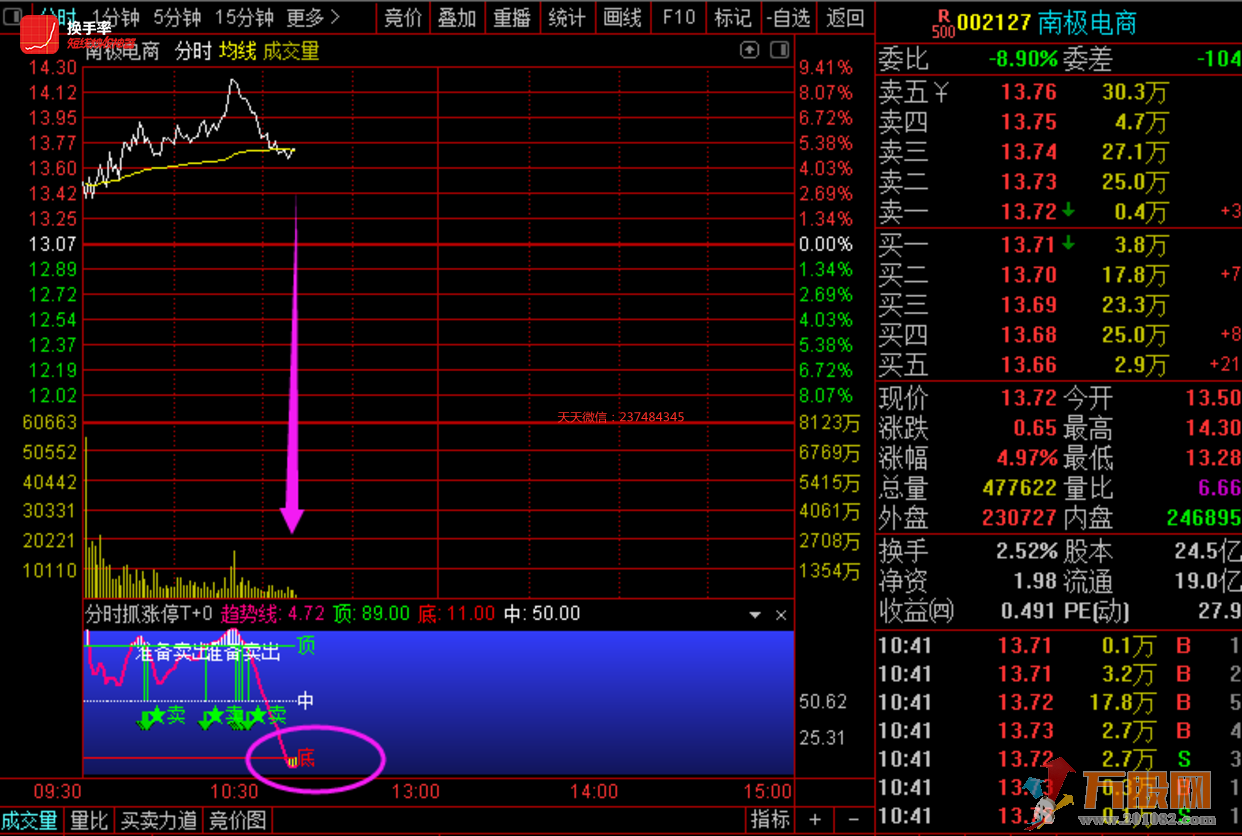1242x836 pixels.
Task: Click the 13:00 label on the time axis
Action: (x=415, y=792)
